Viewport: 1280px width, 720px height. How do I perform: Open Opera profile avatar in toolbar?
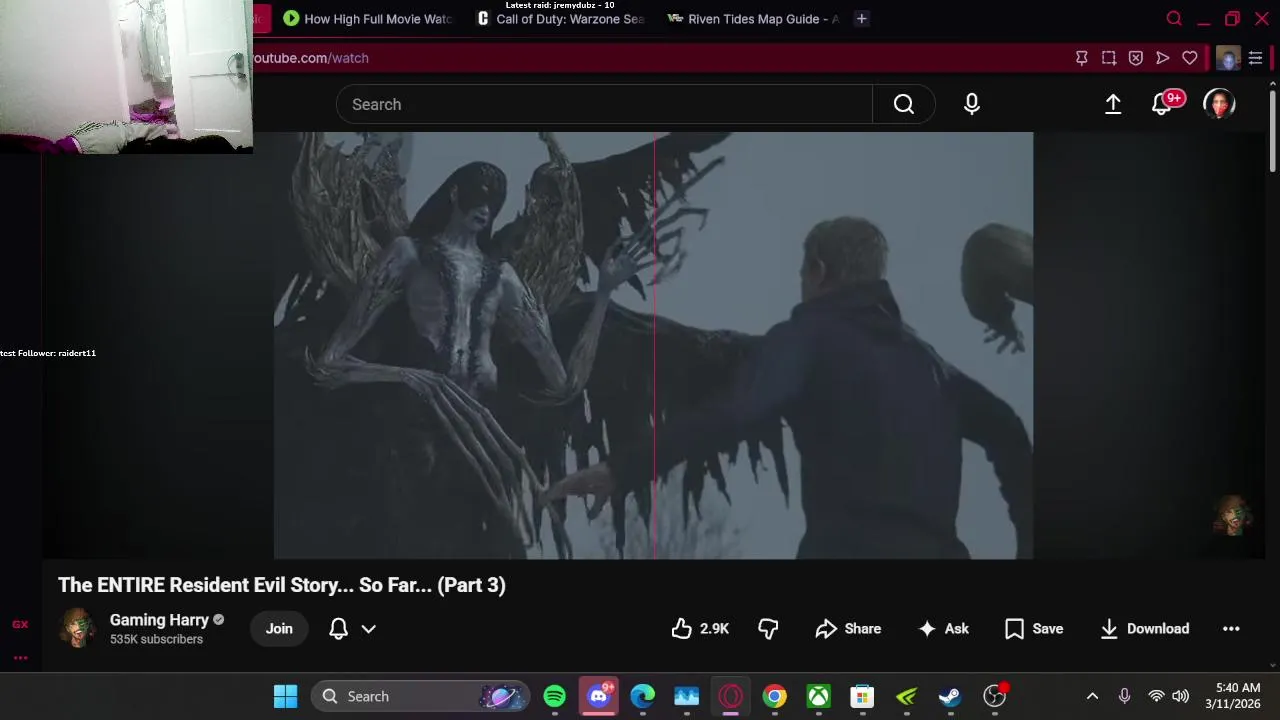click(x=1228, y=58)
